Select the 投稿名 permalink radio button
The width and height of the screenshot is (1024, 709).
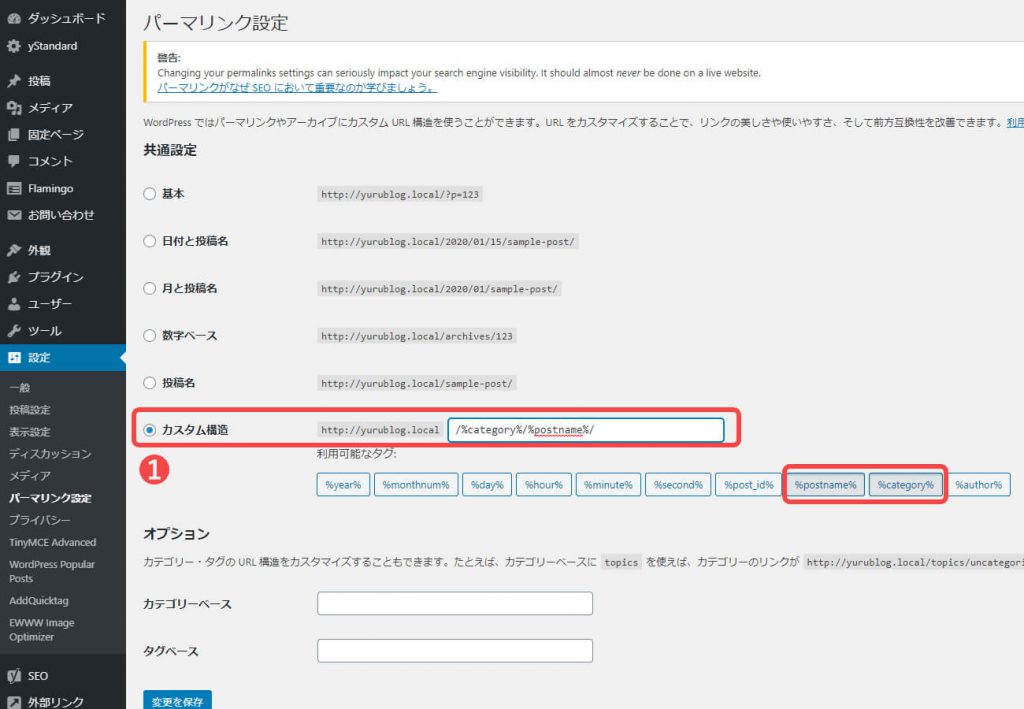coord(150,383)
